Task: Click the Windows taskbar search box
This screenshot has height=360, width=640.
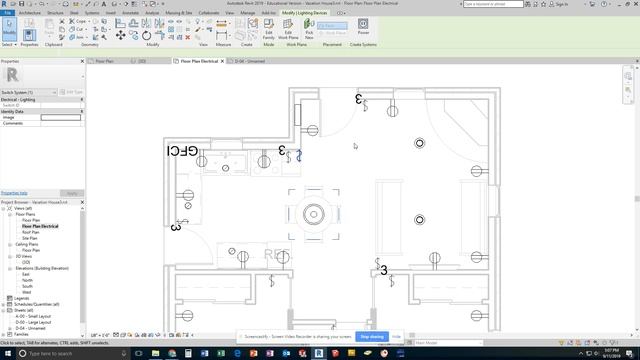Action: 73,353
